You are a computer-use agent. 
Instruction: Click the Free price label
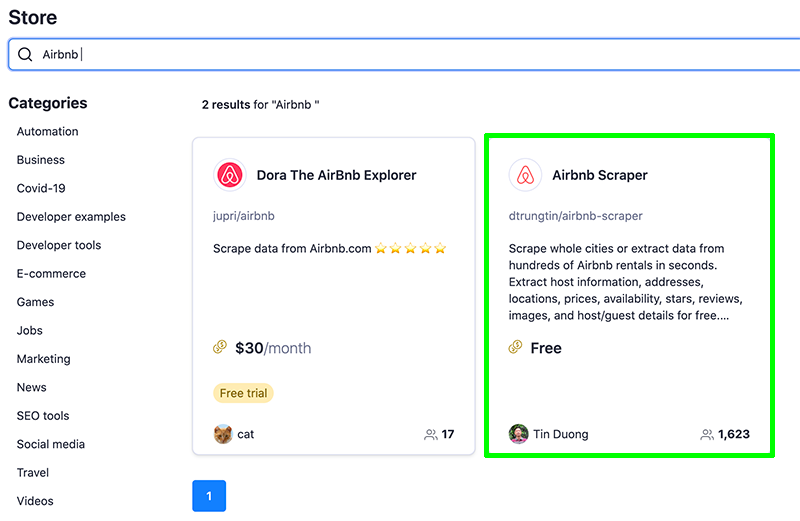546,348
